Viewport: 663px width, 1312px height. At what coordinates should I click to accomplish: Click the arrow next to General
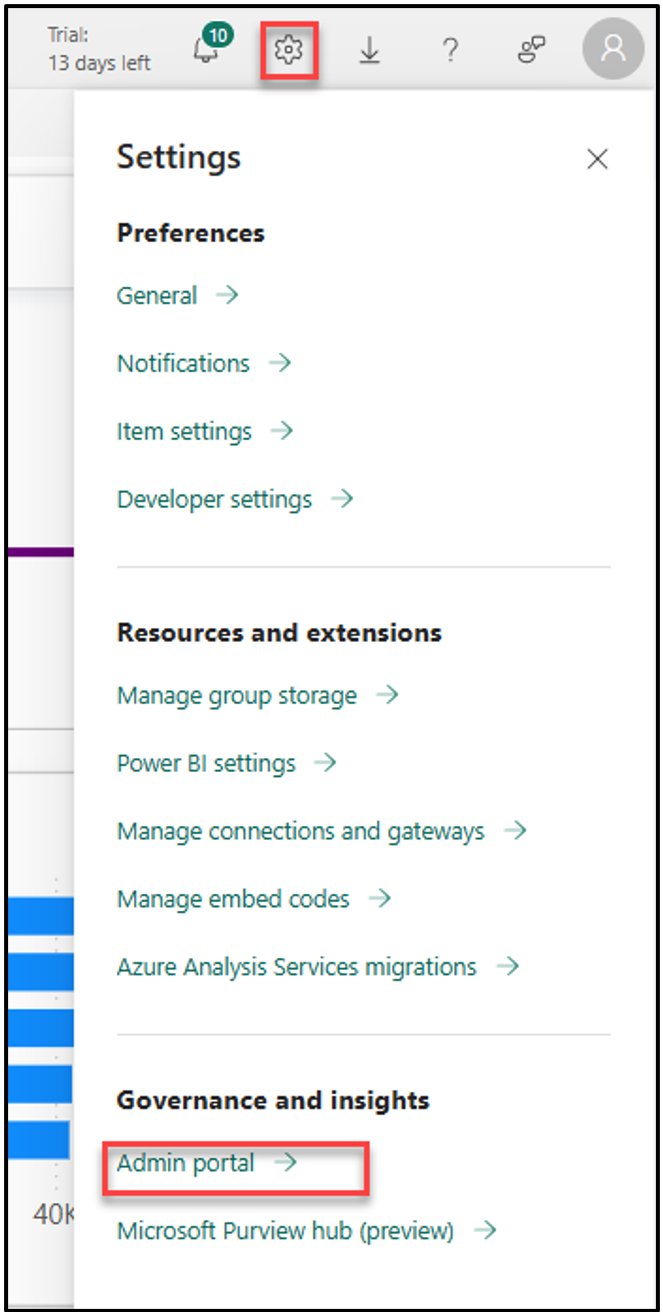[227, 295]
